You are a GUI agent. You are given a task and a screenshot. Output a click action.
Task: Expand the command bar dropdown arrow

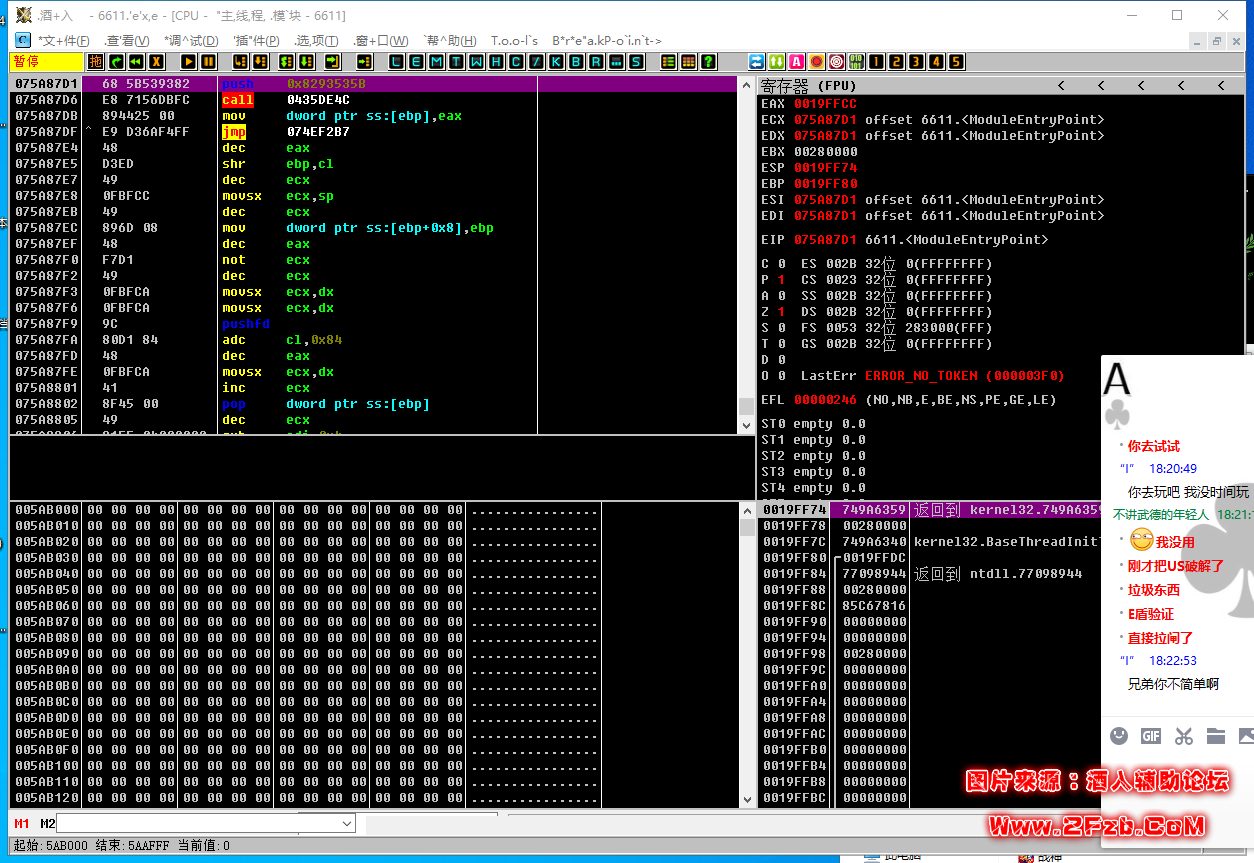pyautogui.click(x=347, y=823)
